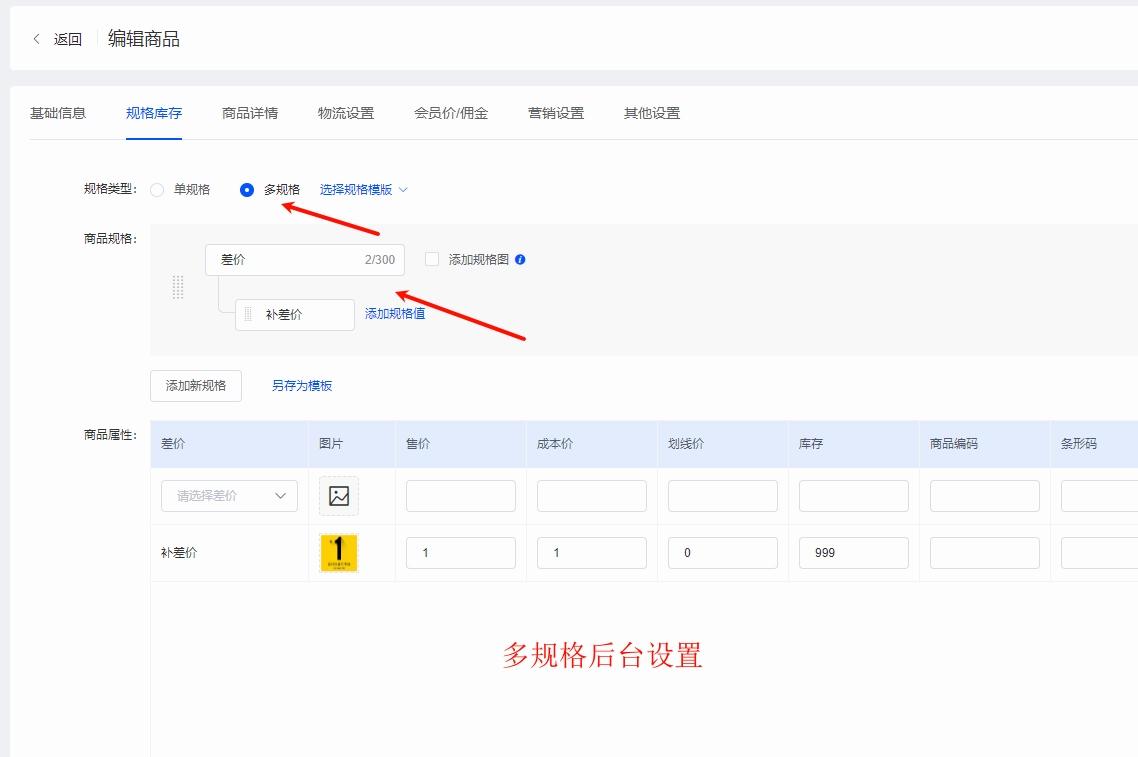The height and width of the screenshot is (757, 1138).
Task: Click the 添加规格值 link
Action: tap(395, 314)
